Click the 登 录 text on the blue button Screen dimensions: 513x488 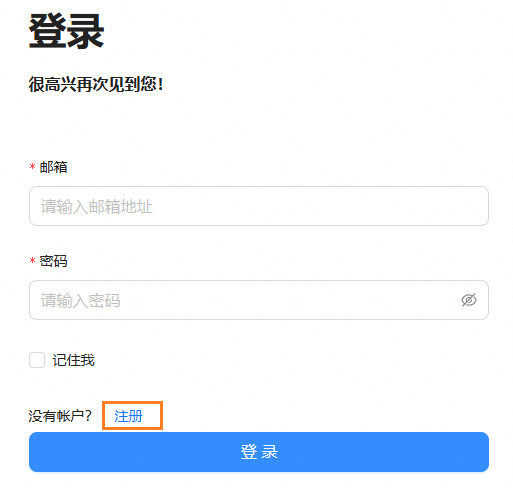(x=259, y=452)
